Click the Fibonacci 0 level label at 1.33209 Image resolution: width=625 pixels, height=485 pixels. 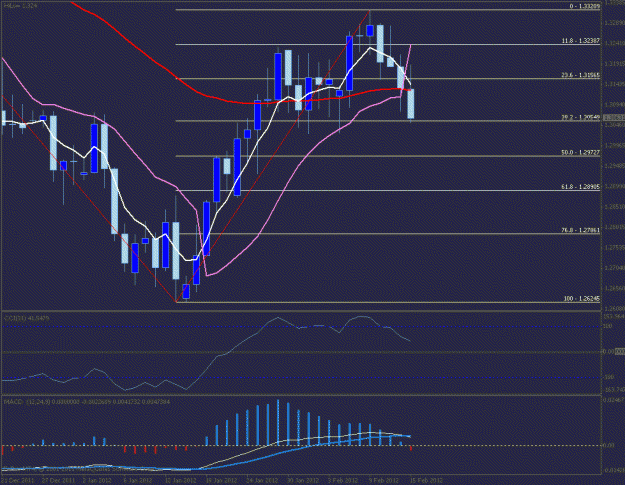pos(584,6)
